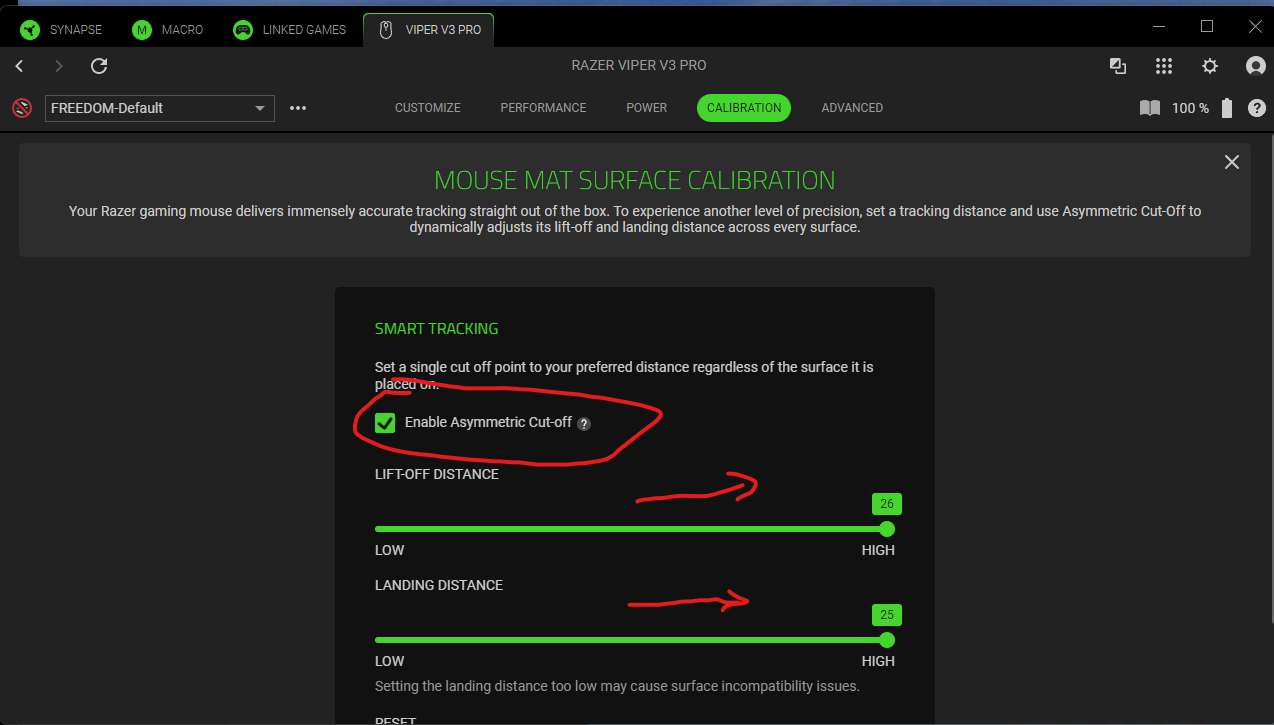Go to the Performance section
Image resolution: width=1274 pixels, height=725 pixels.
tap(543, 108)
